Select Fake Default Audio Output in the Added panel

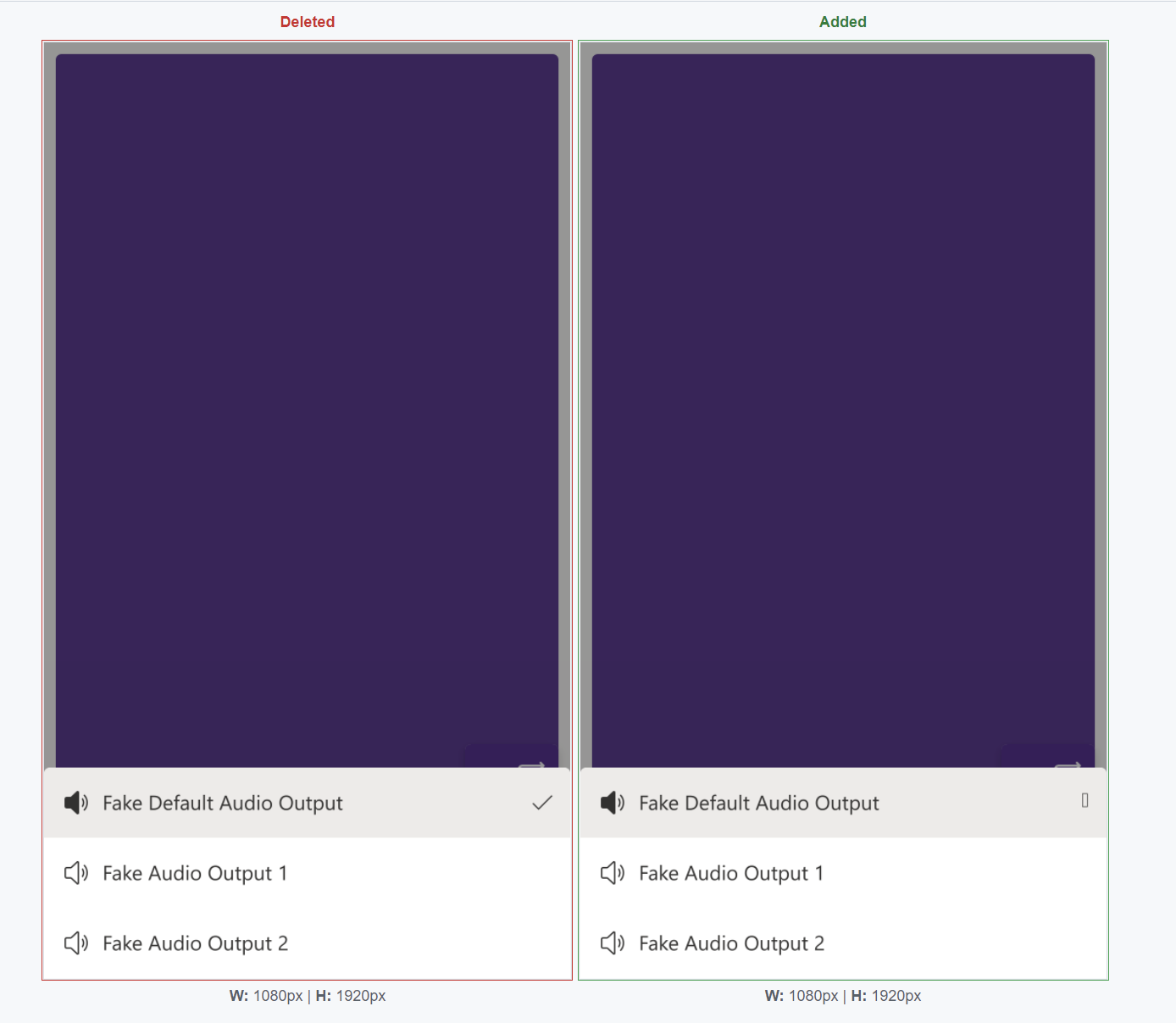click(x=759, y=803)
